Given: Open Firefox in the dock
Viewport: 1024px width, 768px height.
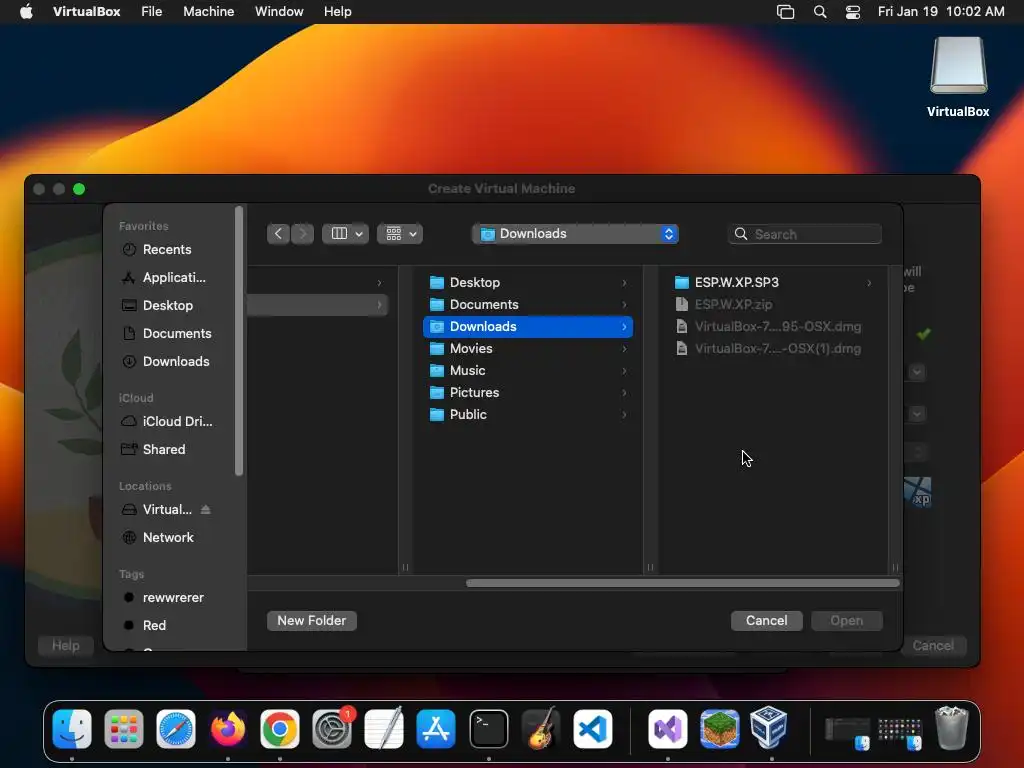Looking at the screenshot, I should pyautogui.click(x=228, y=729).
